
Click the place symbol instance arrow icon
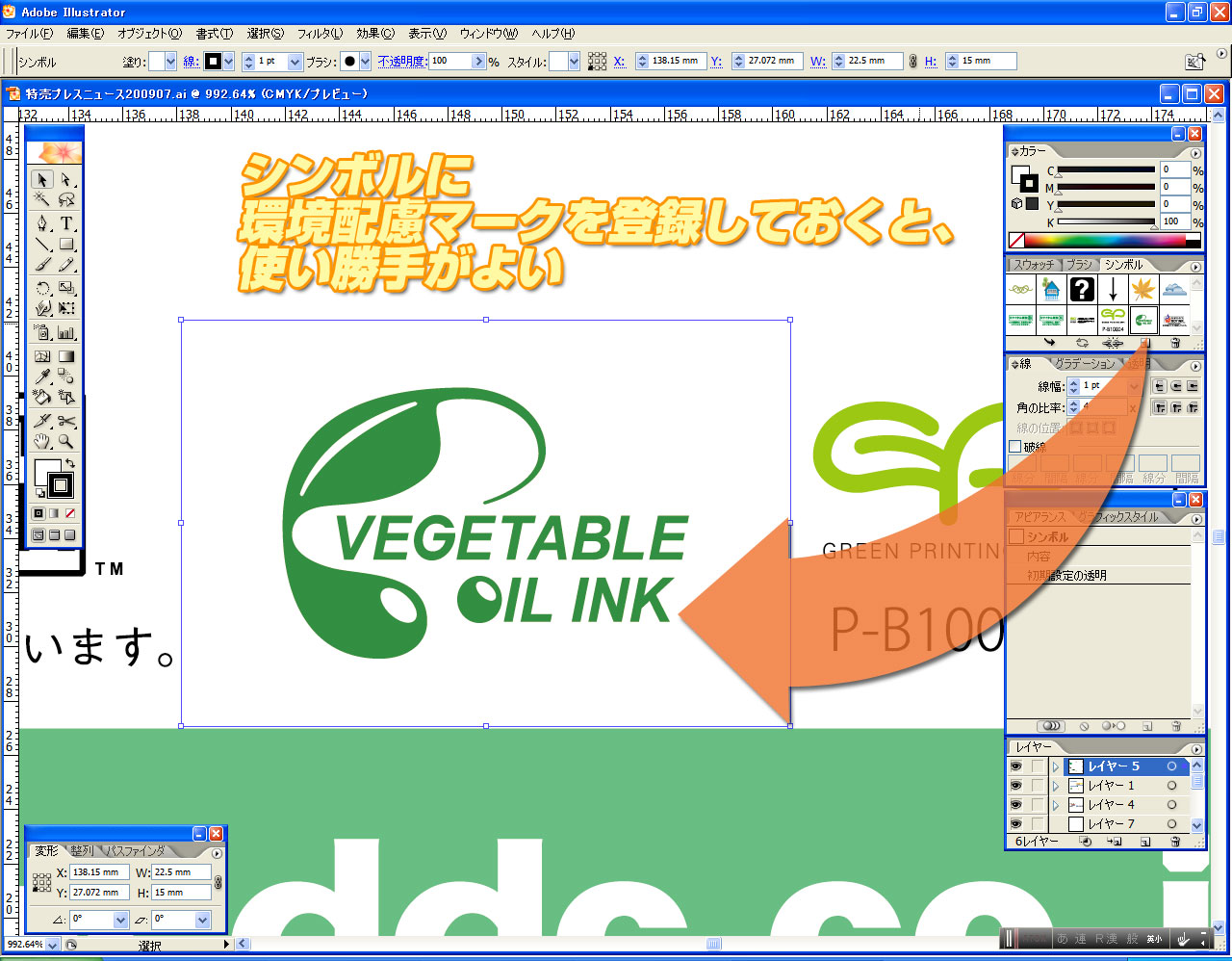click(x=1049, y=343)
